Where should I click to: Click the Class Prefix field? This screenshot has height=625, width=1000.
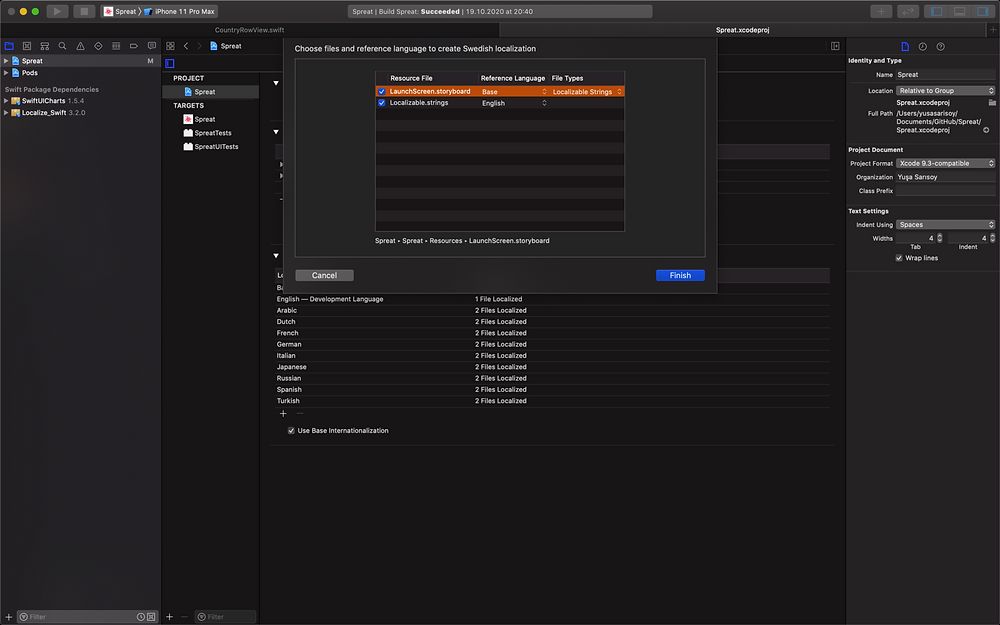click(945, 191)
